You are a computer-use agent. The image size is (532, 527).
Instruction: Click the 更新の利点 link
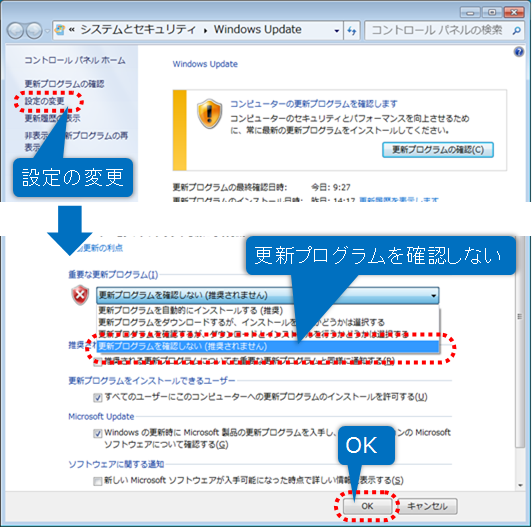(99, 248)
